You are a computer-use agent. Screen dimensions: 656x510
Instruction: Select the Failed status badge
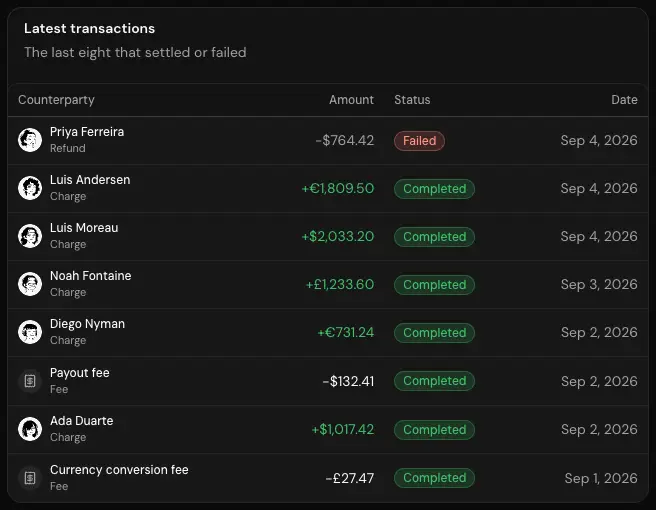tap(419, 141)
